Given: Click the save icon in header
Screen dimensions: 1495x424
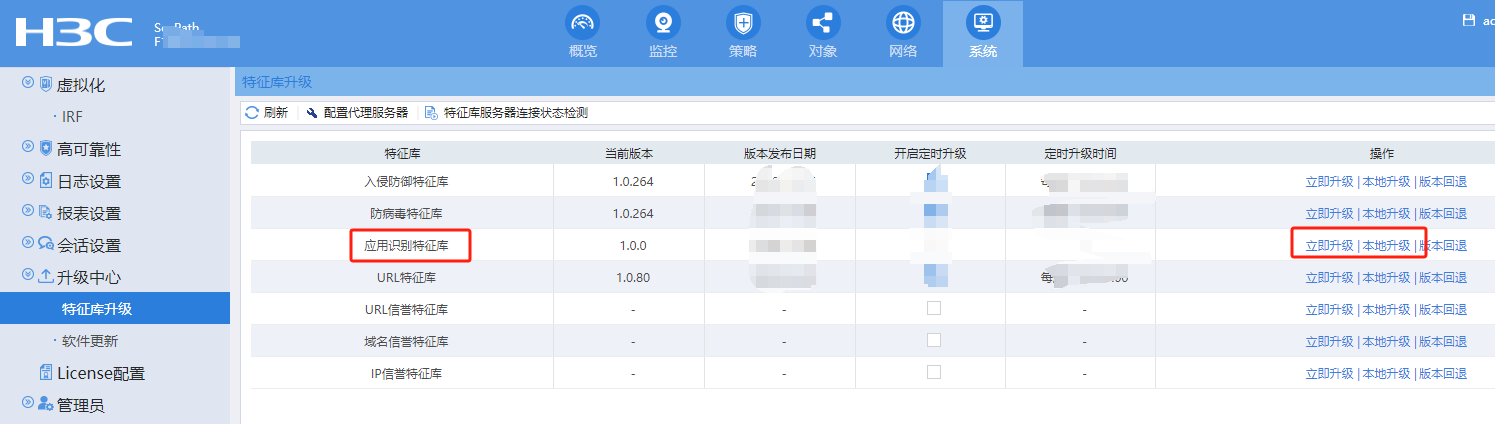Looking at the screenshot, I should [1468, 20].
